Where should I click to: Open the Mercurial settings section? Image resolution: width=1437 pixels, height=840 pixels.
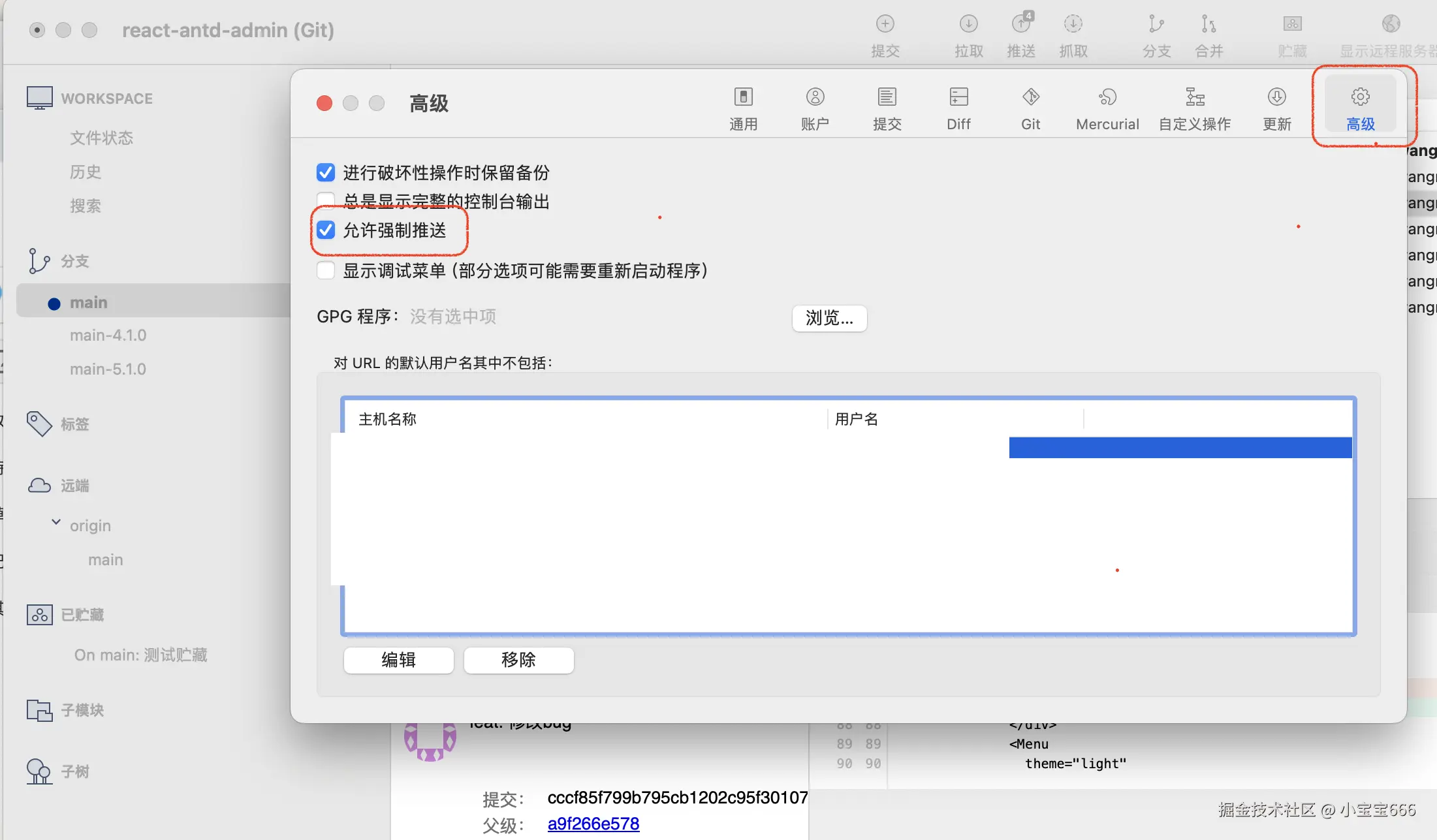1107,108
